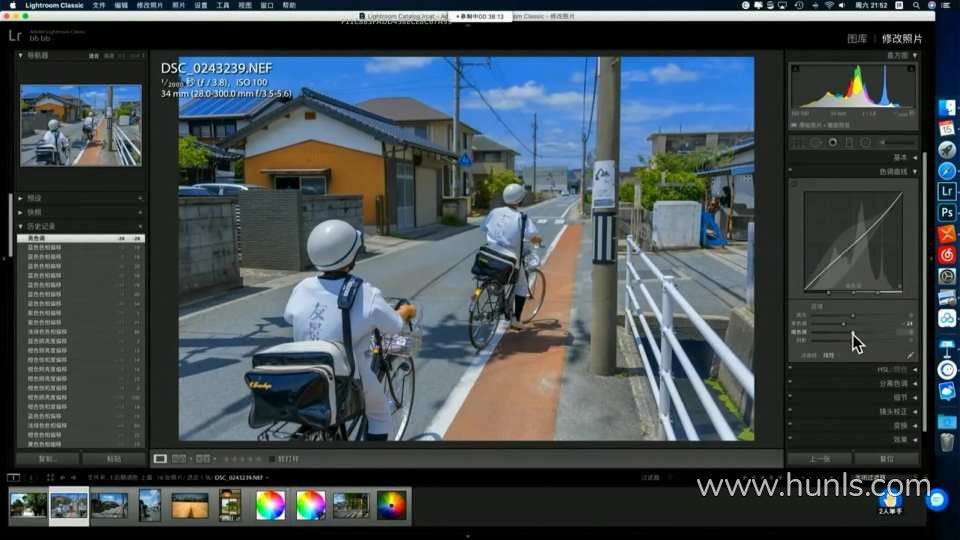Click the Paste (粘贴) settings button

tap(114, 459)
